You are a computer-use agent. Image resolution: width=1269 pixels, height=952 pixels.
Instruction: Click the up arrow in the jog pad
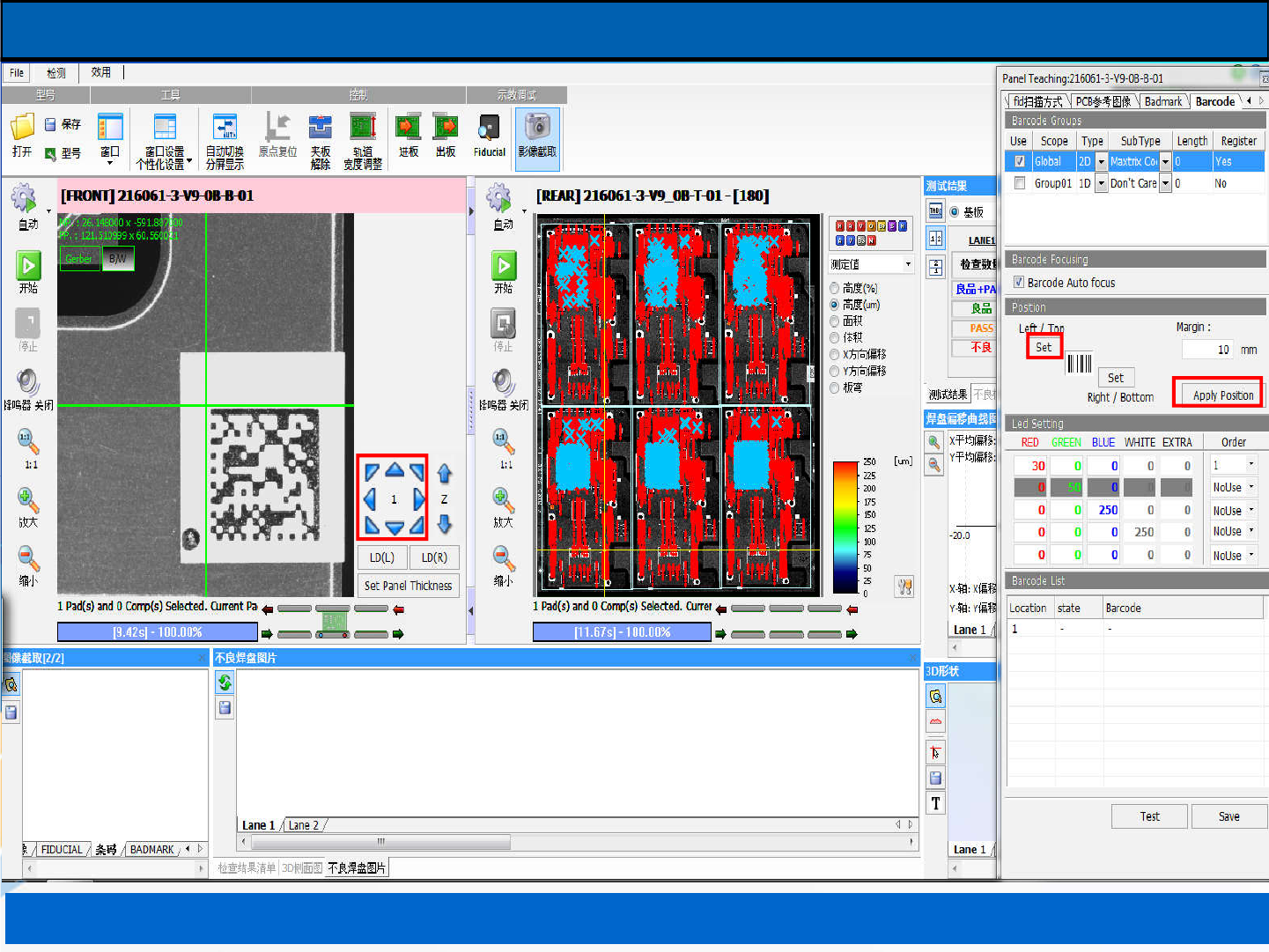[x=394, y=471]
